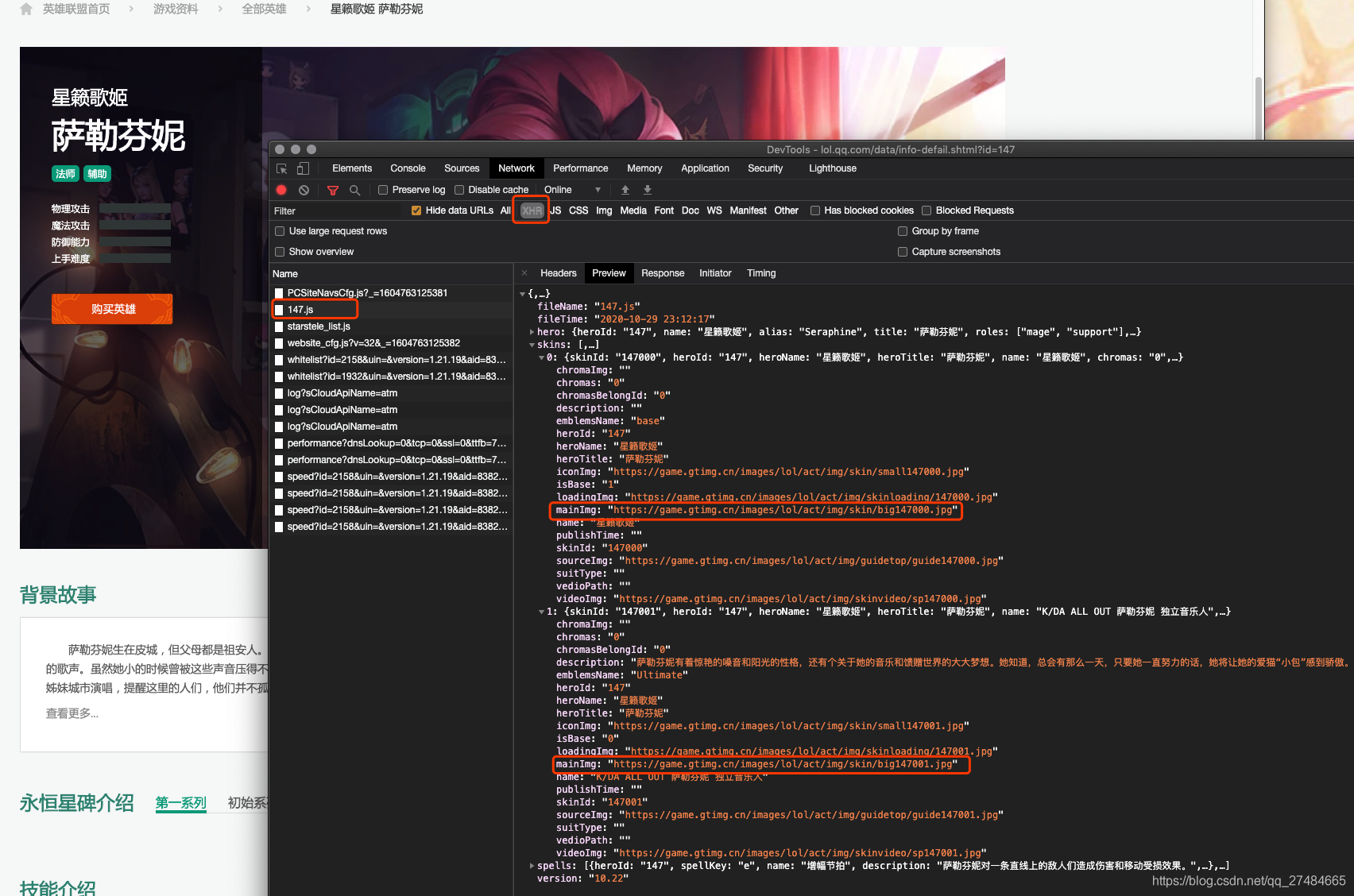1354x896 pixels.
Task: Click the webpage's vertical scrollbar thumb
Action: click(x=1258, y=107)
